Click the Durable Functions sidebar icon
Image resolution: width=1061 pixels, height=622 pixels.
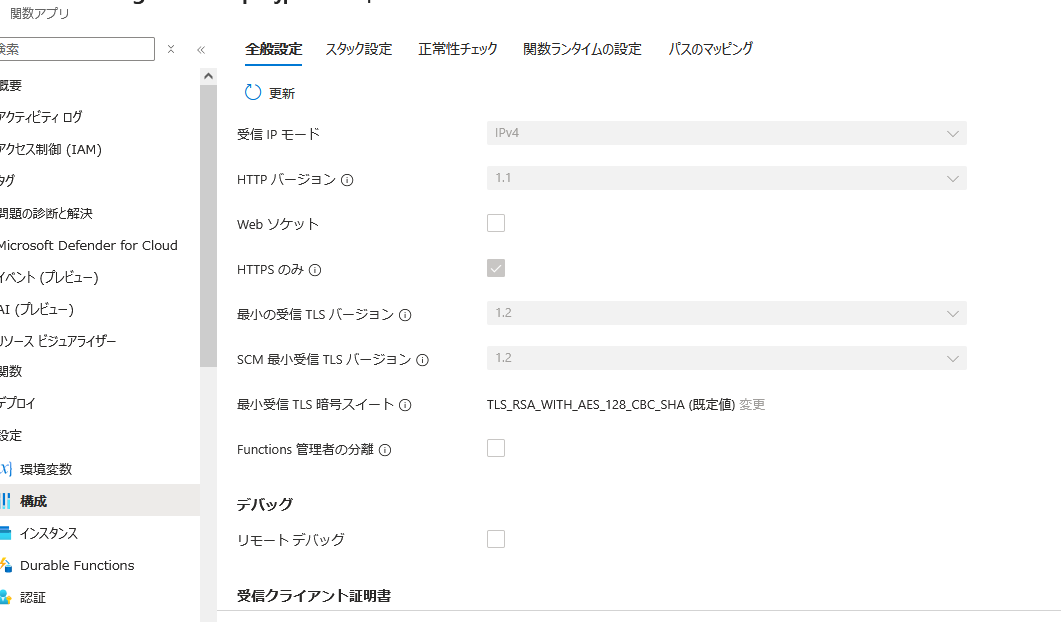(5, 565)
